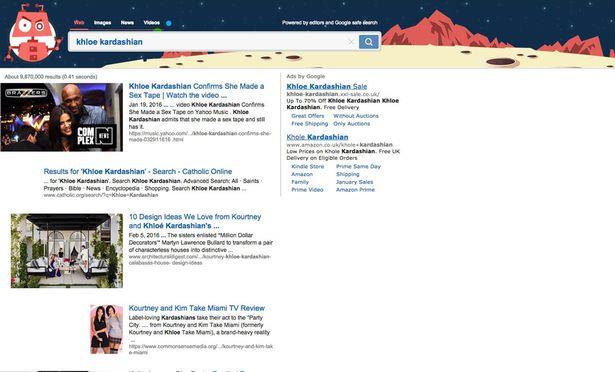This screenshot has height=372, width=615.
Task: Click the Take Miami review thumbnail image
Action: [x=106, y=329]
